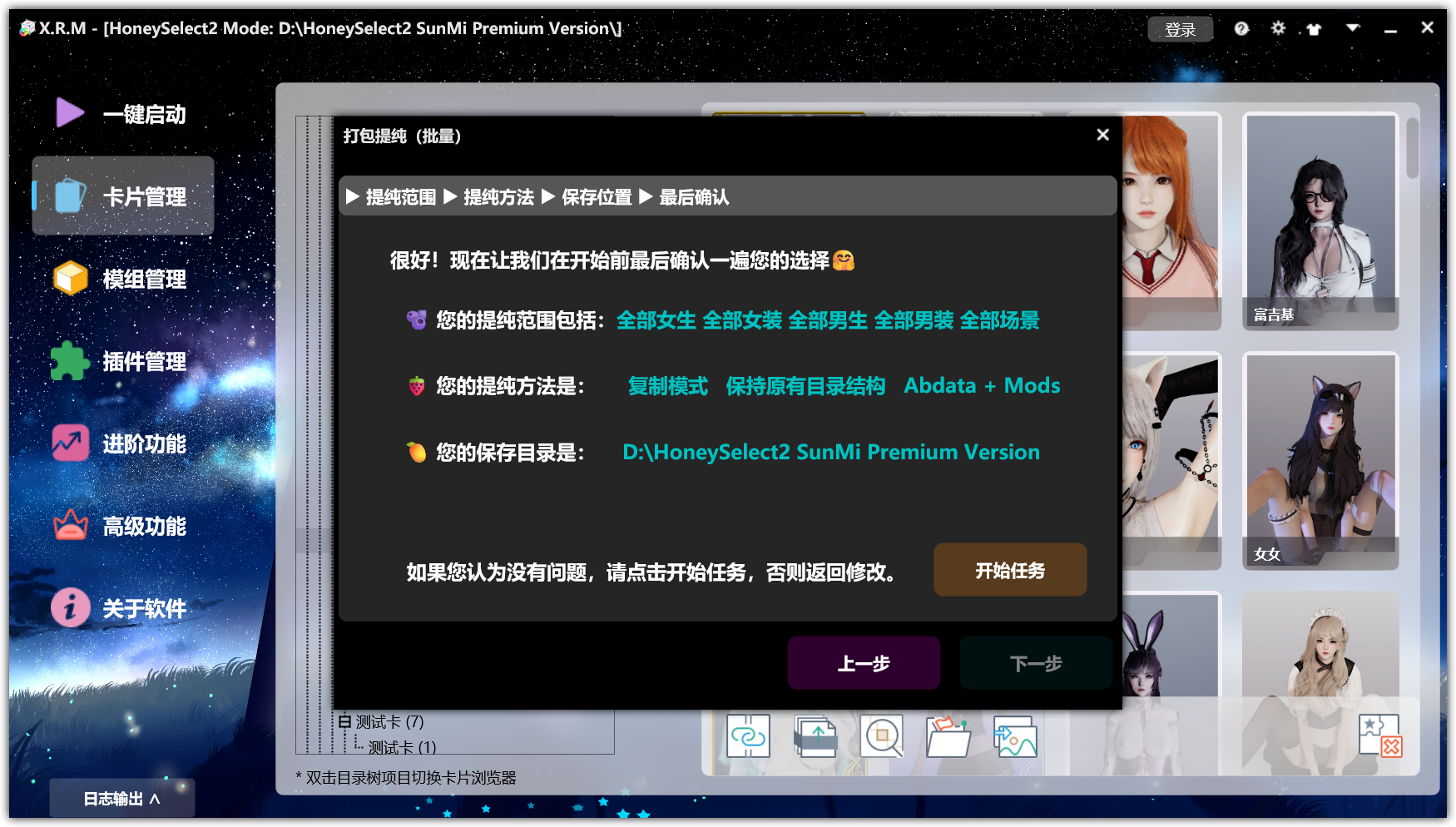Viewport: 1456px width, 827px height.
Task: Open the title bar triangle dropdown menu
Action: point(1353,28)
